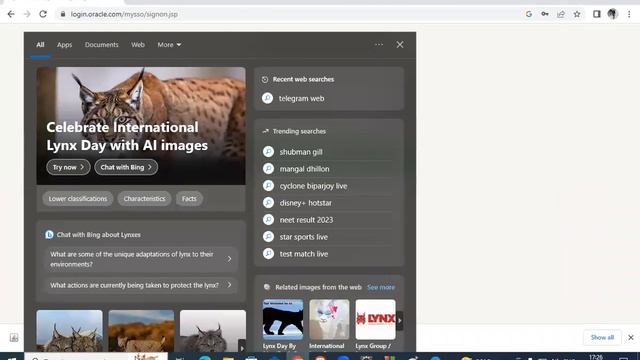Click the share page icon

[561, 14]
